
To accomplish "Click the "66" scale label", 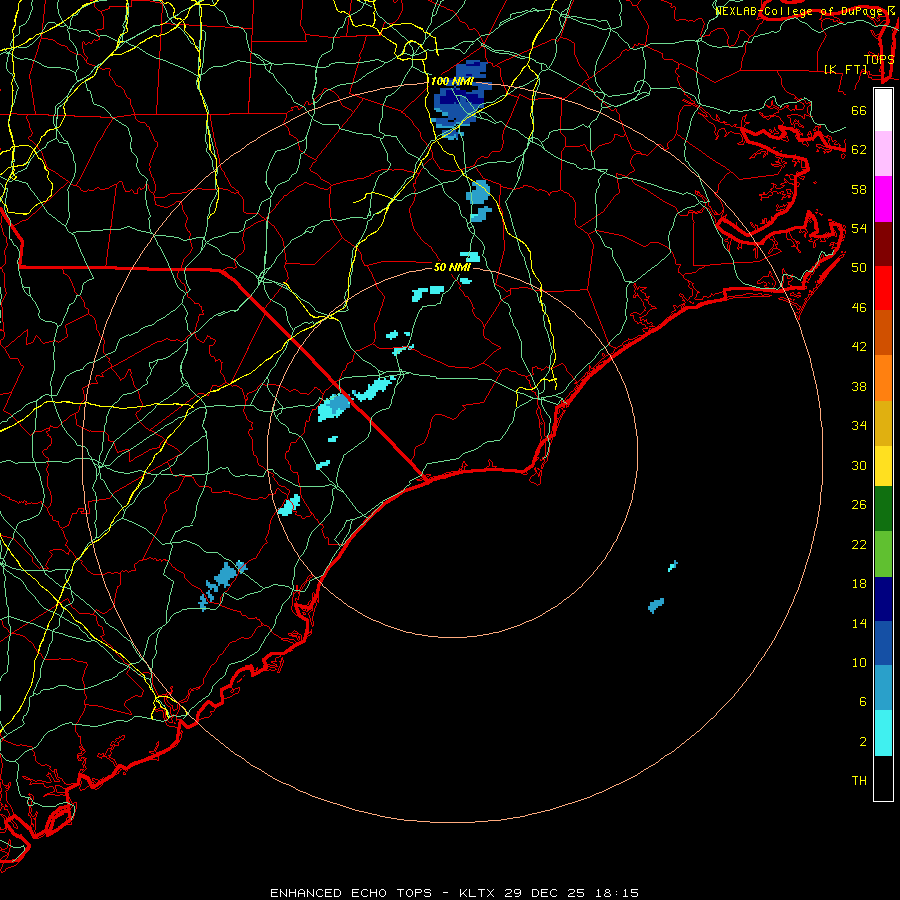I will click(x=859, y=110).
